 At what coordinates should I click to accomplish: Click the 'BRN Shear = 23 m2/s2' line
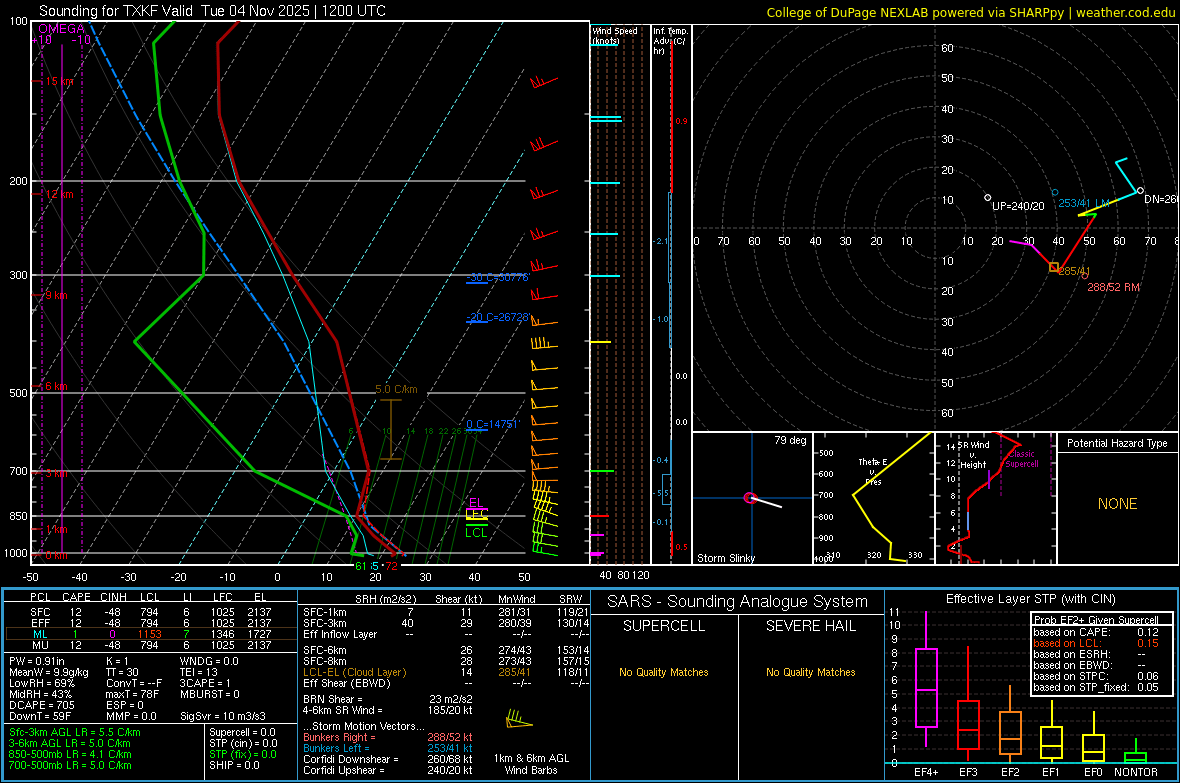pyautogui.click(x=388, y=699)
